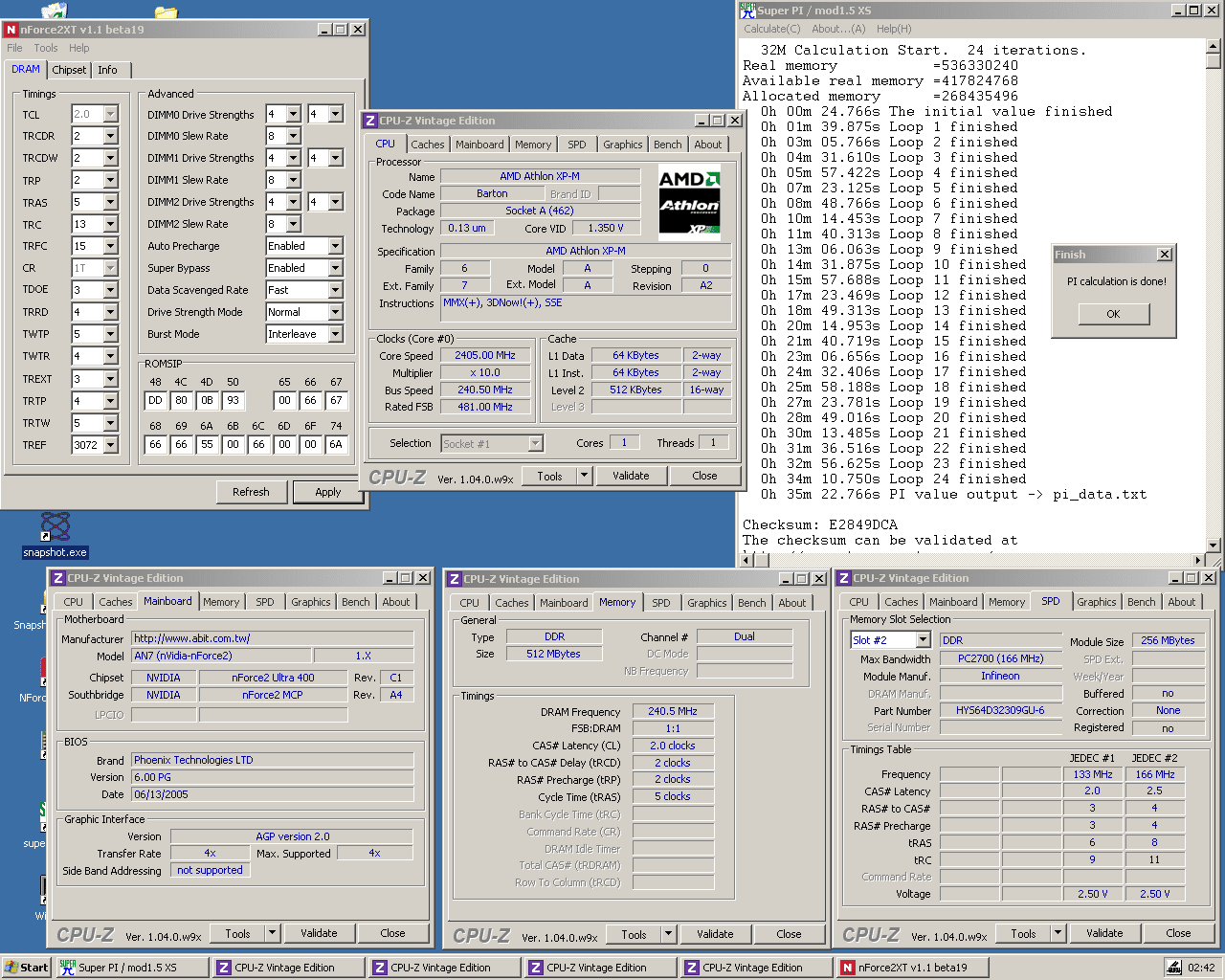This screenshot has height=980, width=1225.
Task: Open the snapshot.exe desktop shortcut
Action: pos(56,535)
